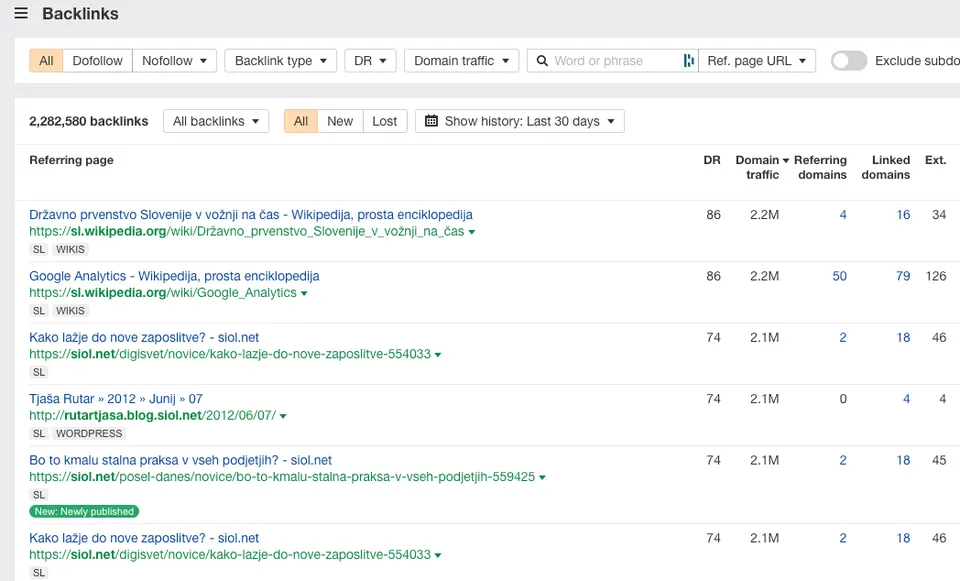Open Tjaša Rutar 2012 Junij 07 link
Viewport: 960px width, 581px height.
[116, 399]
